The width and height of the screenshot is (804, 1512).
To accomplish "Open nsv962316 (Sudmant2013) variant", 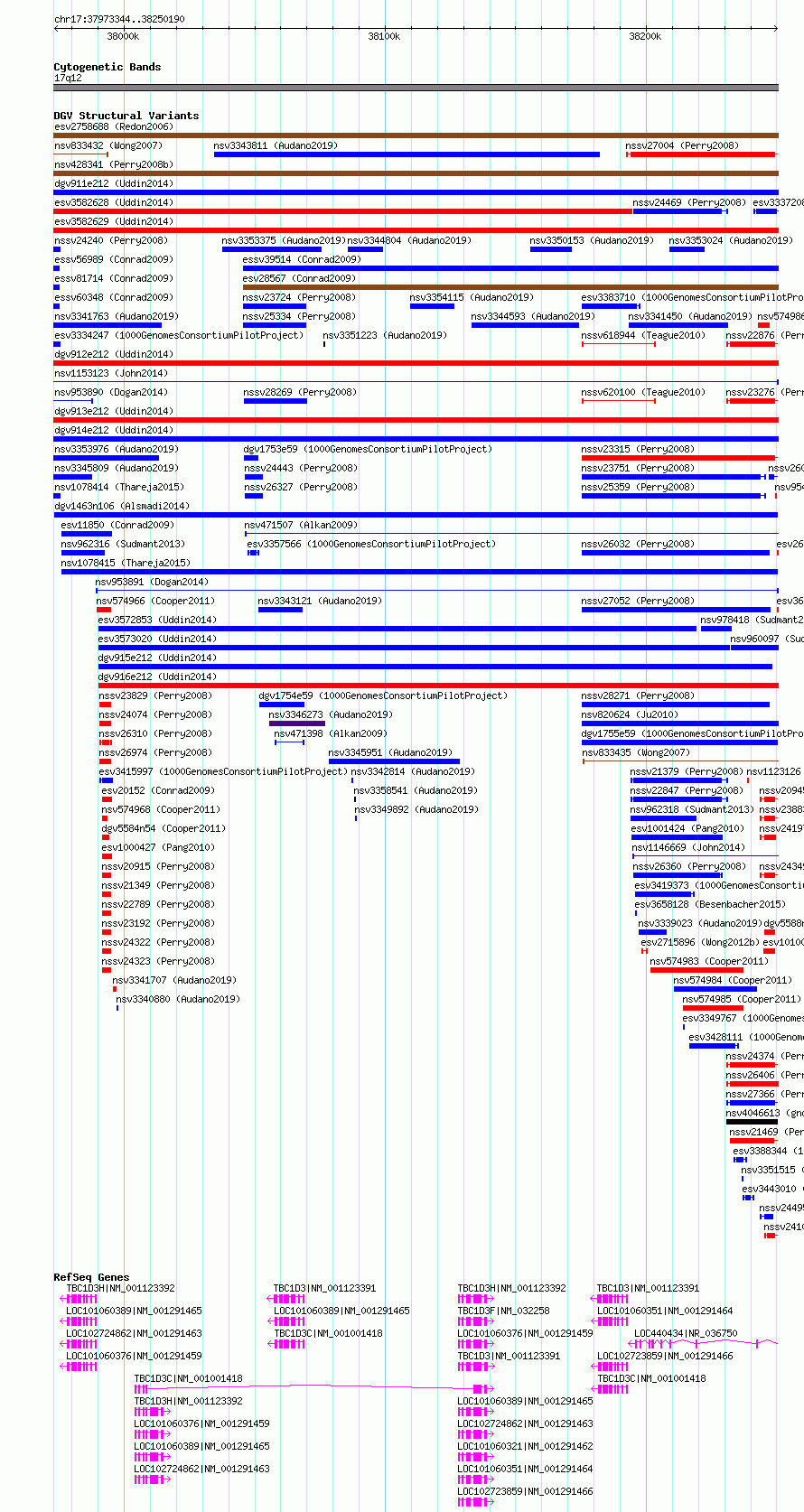I will pos(123,544).
